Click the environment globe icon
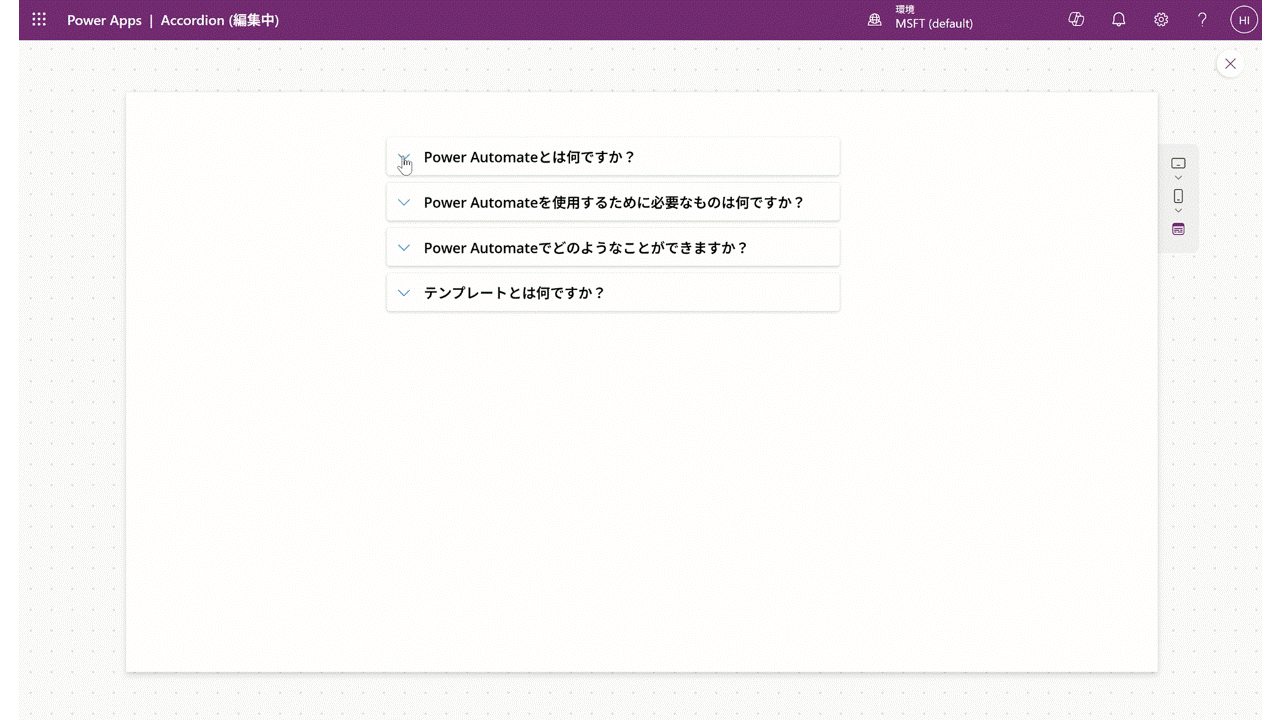This screenshot has width=1280, height=720. pyautogui.click(x=875, y=20)
